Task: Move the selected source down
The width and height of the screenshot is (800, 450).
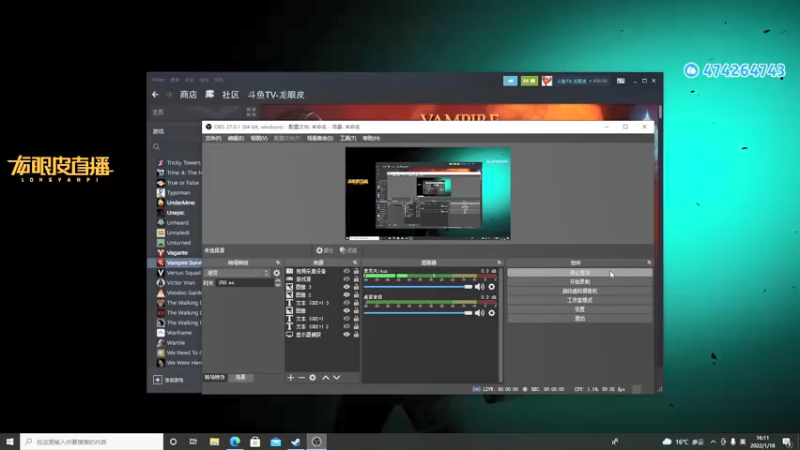Action: (337, 378)
